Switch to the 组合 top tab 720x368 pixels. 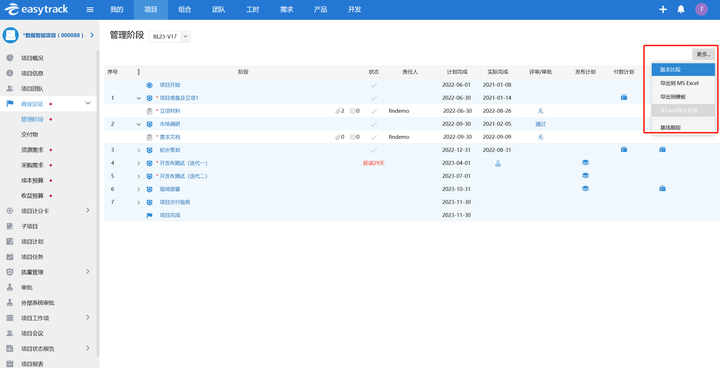(x=185, y=10)
